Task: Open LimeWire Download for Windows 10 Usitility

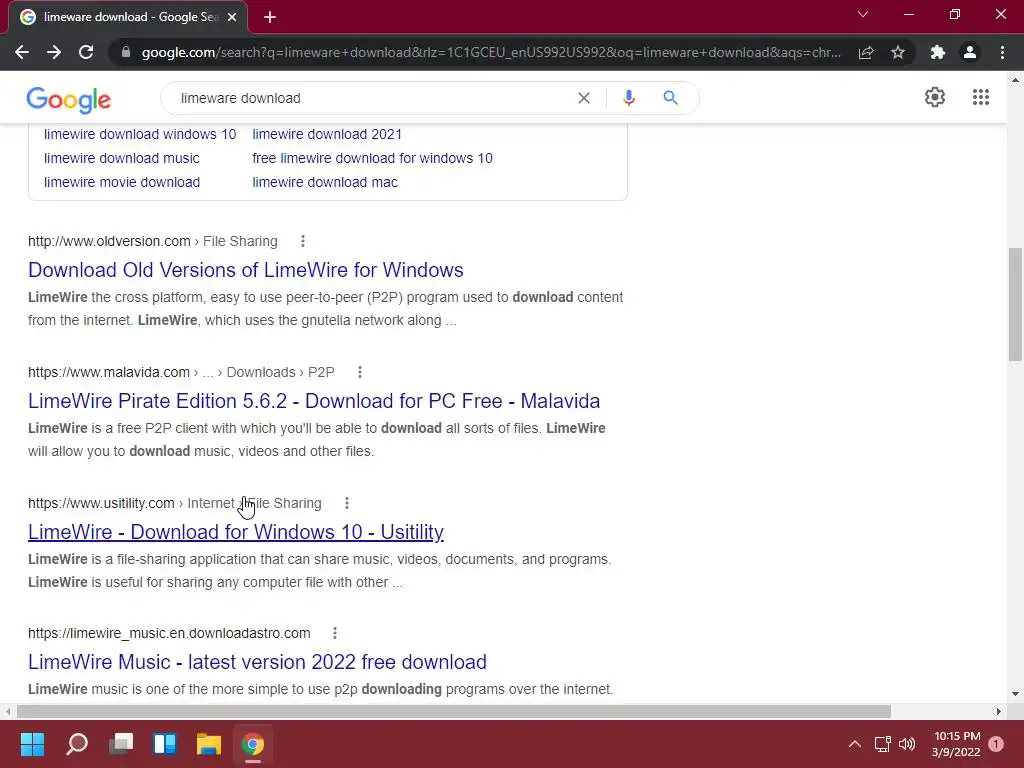Action: [x=236, y=532]
